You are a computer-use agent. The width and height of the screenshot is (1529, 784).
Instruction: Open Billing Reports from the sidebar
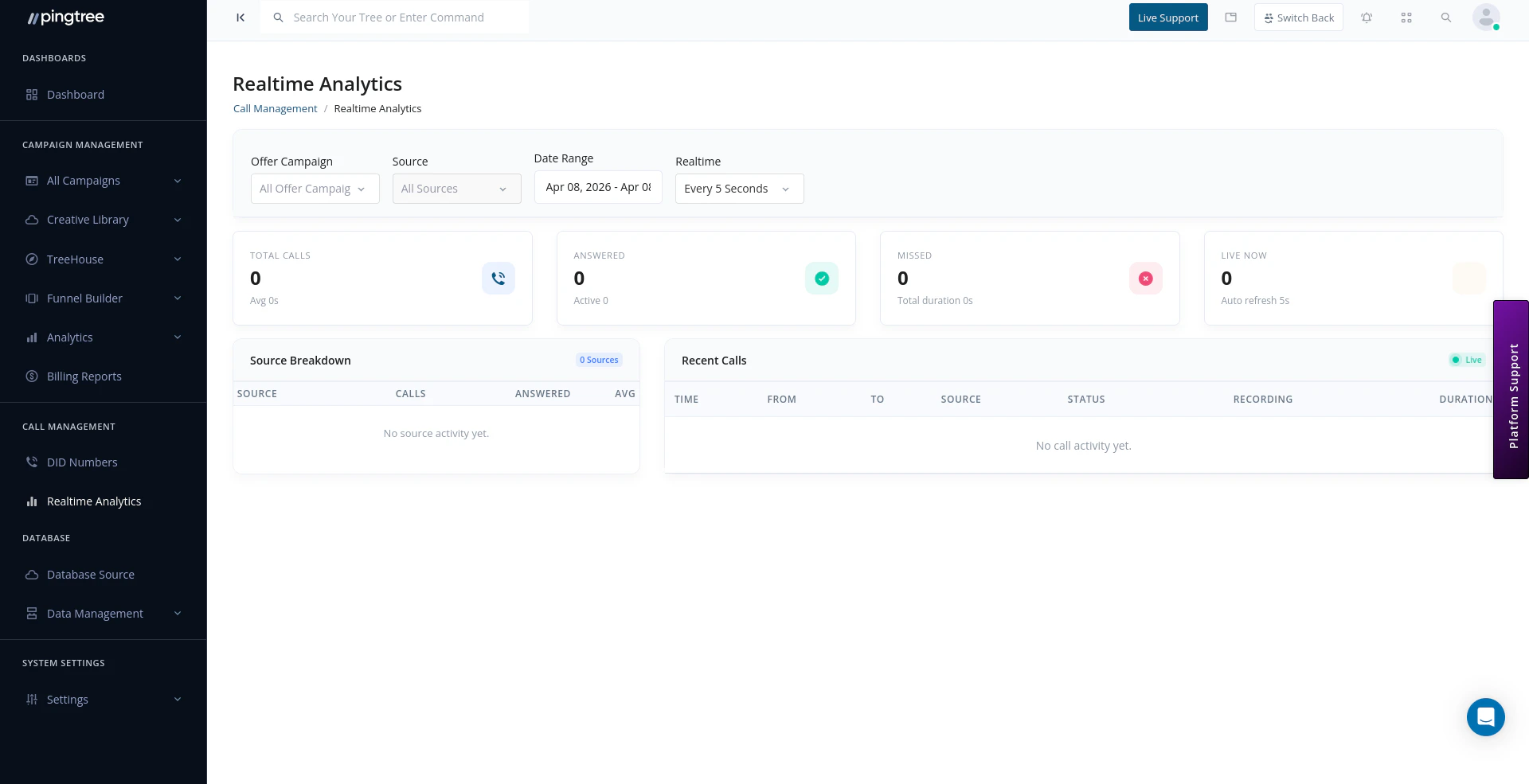click(84, 376)
